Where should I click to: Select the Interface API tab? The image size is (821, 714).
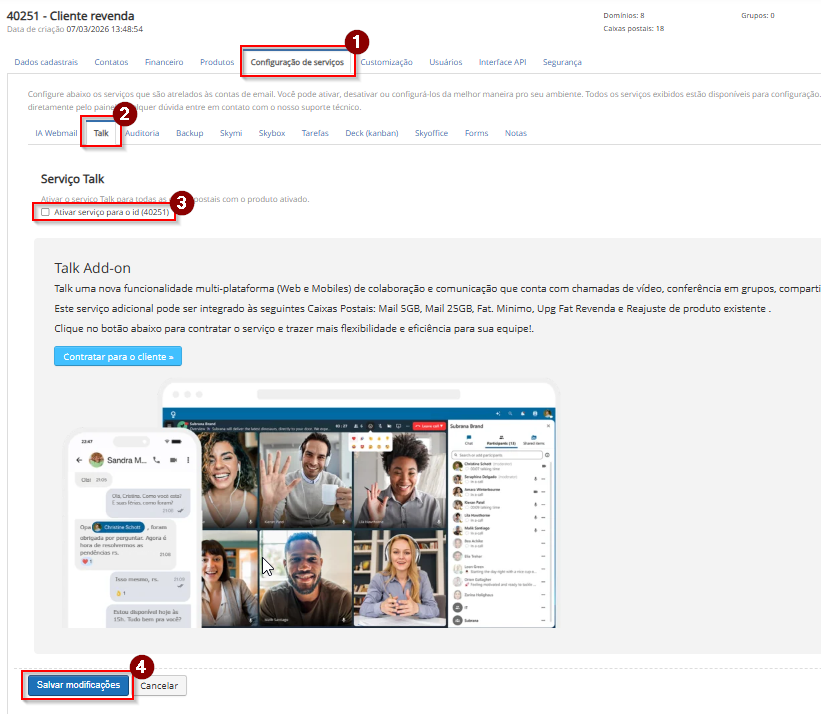(502, 62)
